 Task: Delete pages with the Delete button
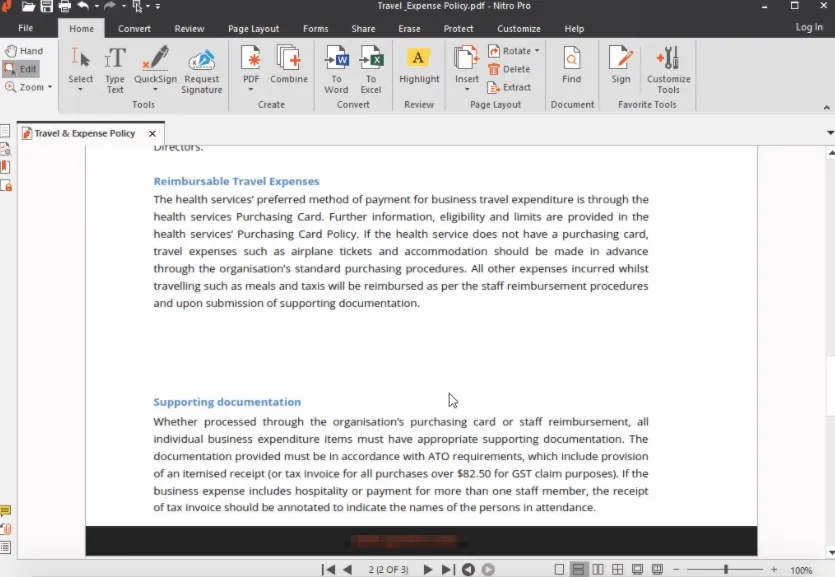[x=509, y=69]
